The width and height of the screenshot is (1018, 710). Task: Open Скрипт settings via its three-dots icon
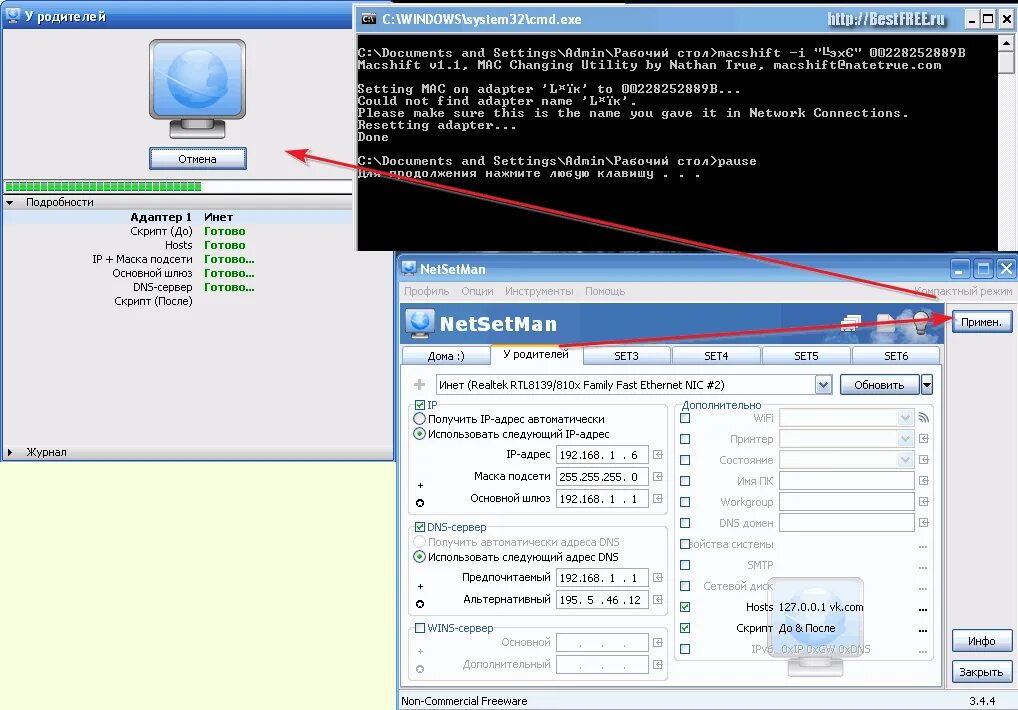click(923, 630)
